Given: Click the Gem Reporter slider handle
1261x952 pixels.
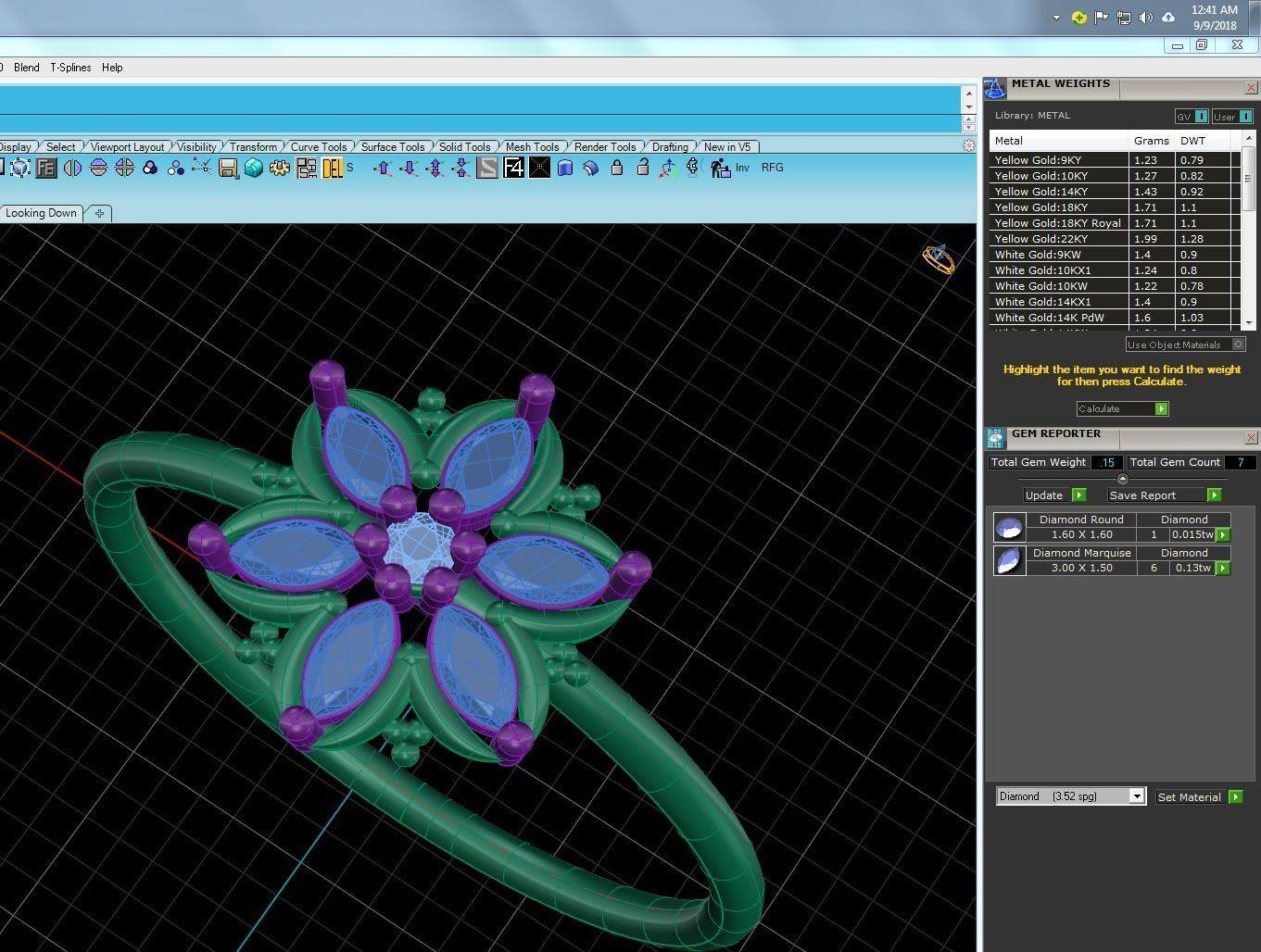Looking at the screenshot, I should pyautogui.click(x=1123, y=479).
